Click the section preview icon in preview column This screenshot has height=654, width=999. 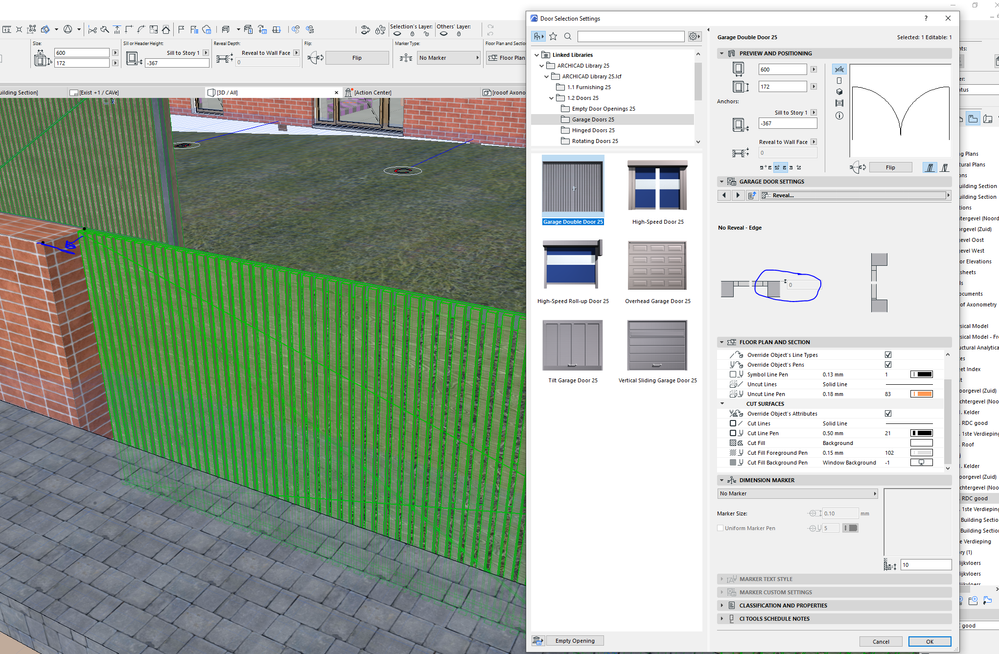click(x=839, y=103)
